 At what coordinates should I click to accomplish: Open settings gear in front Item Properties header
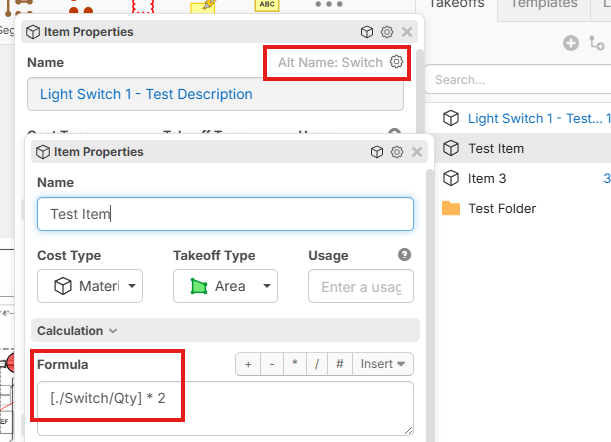coord(397,152)
